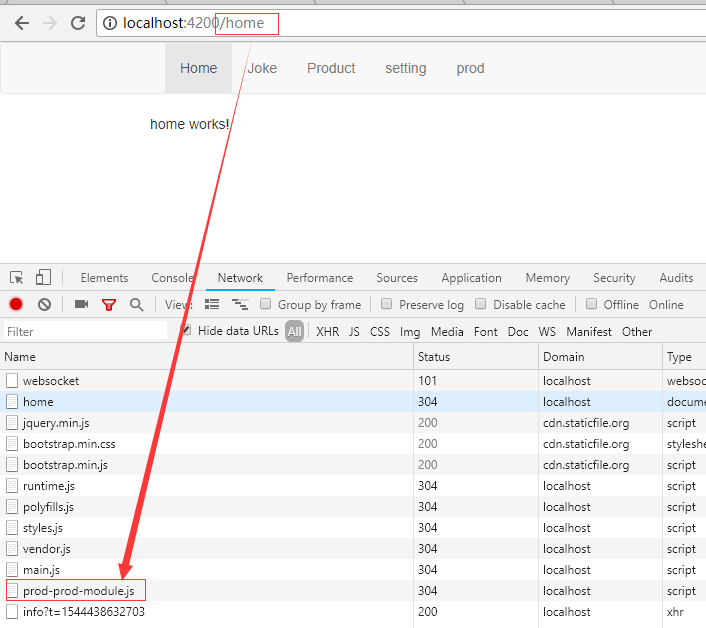This screenshot has height=628, width=706.
Task: Stop recording network log red button
Action: coord(16,305)
